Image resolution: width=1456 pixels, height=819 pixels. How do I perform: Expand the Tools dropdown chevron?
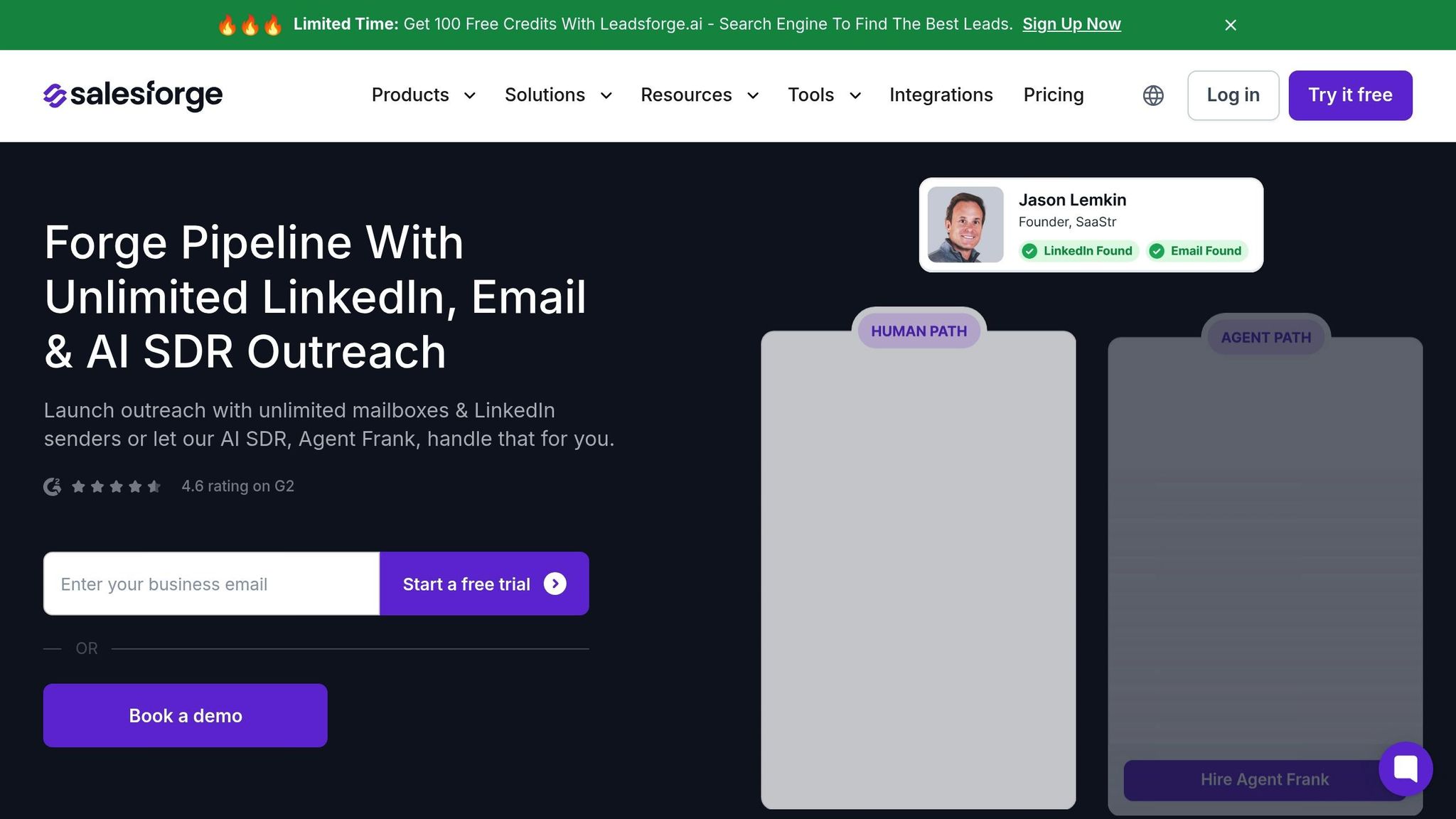pyautogui.click(x=855, y=95)
